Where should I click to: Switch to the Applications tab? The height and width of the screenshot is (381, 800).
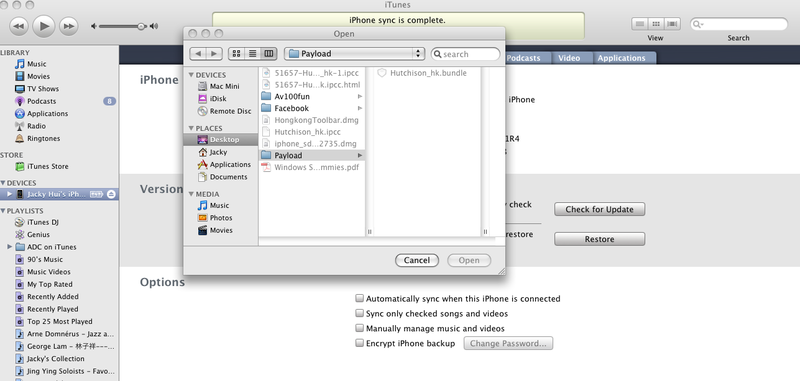coord(621,58)
